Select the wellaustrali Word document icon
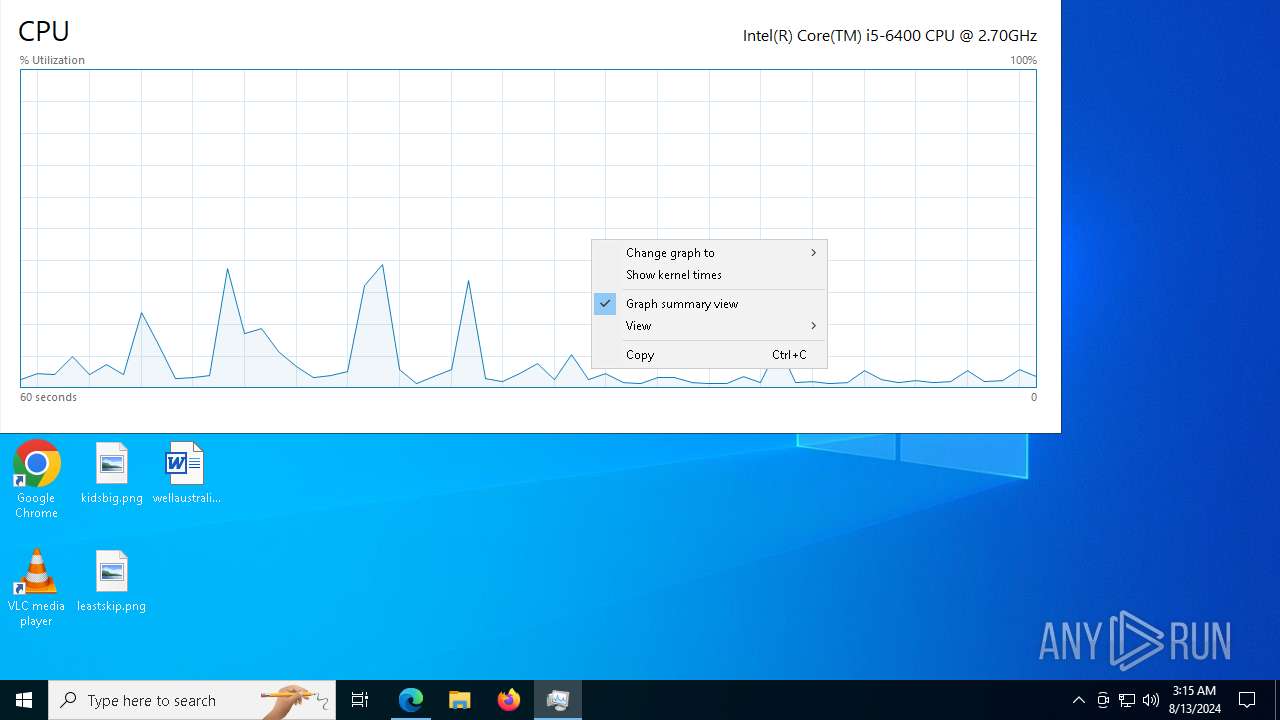1280x720 pixels. pyautogui.click(x=186, y=473)
